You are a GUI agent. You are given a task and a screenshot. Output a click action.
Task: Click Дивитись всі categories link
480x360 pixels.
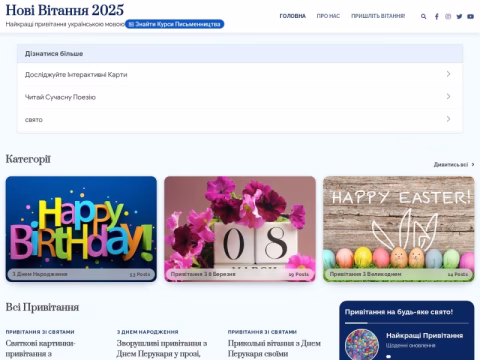click(454, 165)
